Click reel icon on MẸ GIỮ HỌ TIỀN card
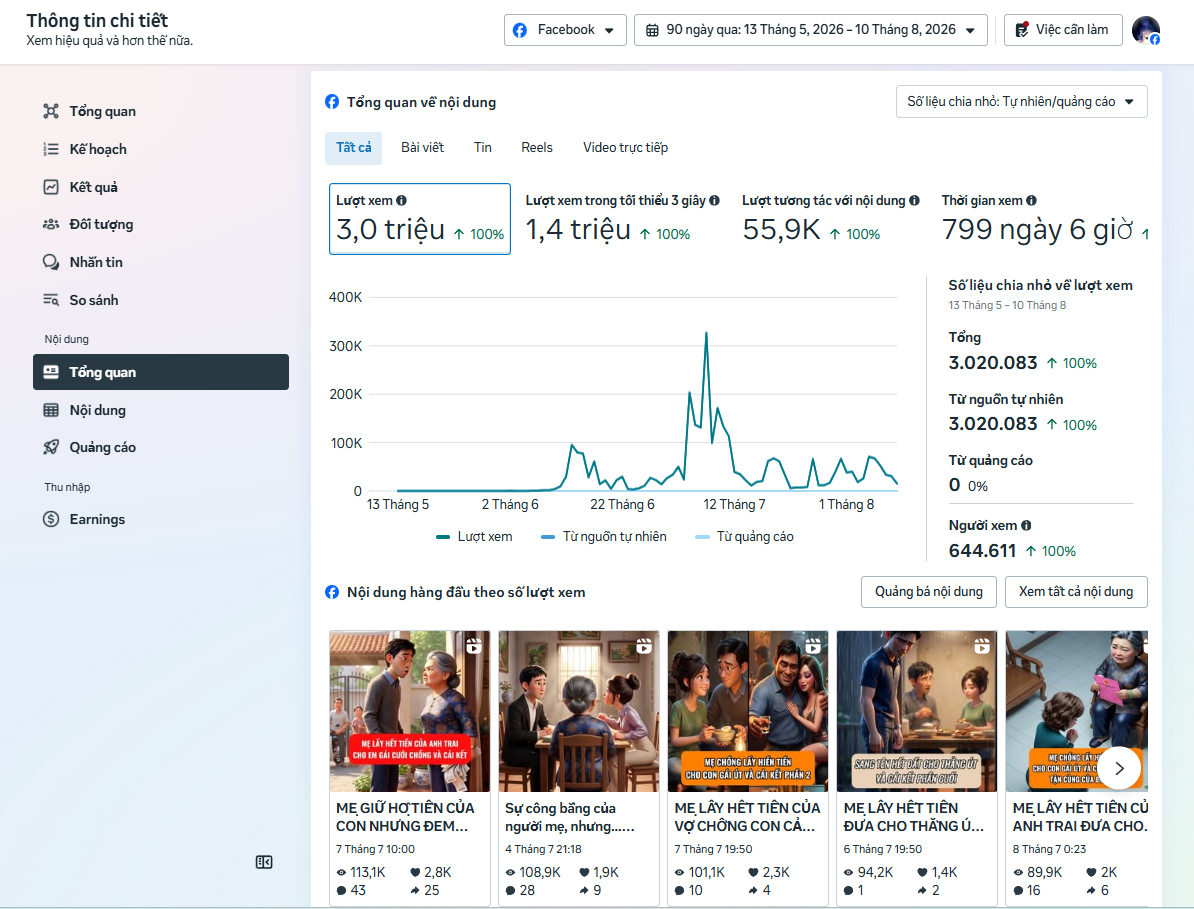Image resolution: width=1194 pixels, height=909 pixels. tap(474, 646)
